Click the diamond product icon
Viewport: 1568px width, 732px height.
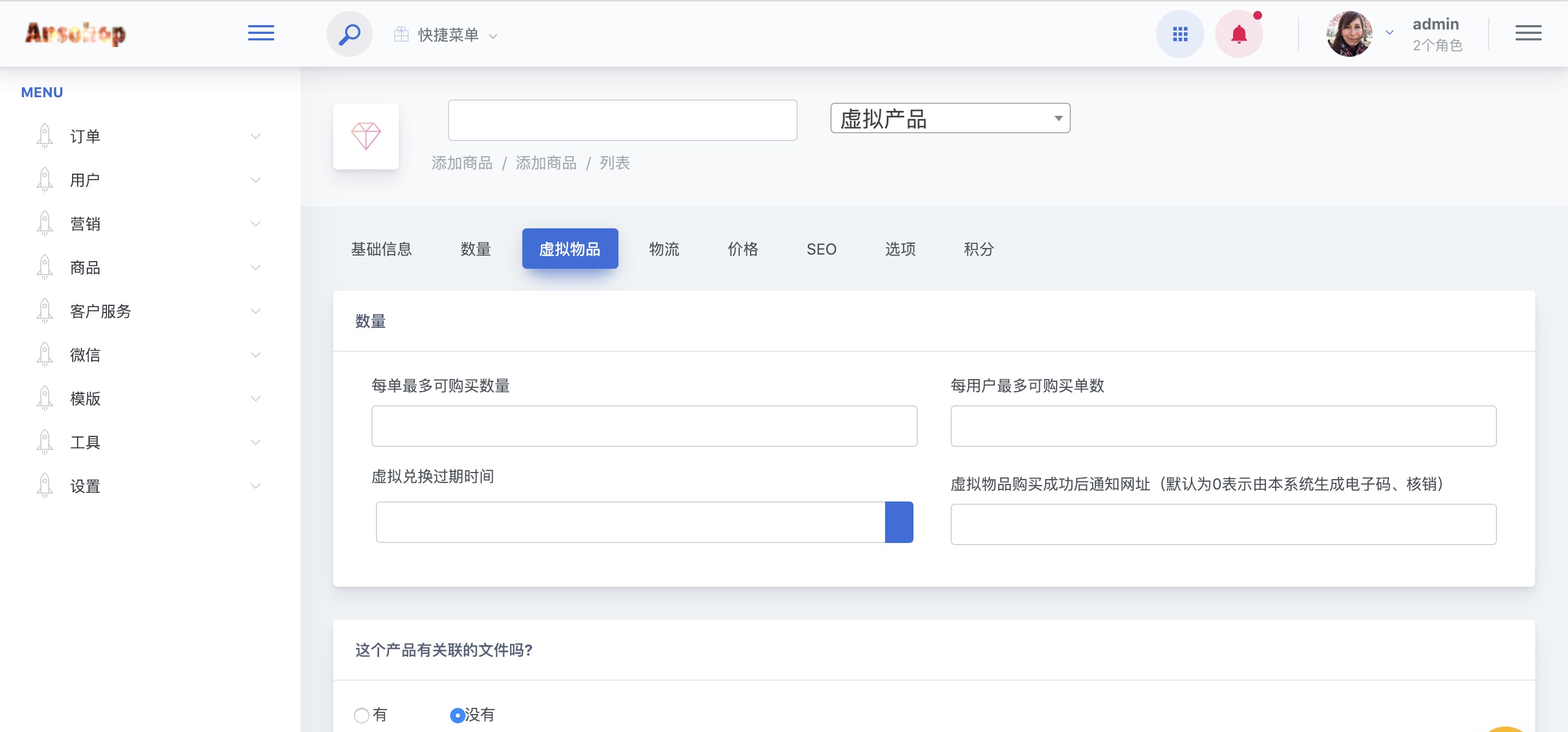[x=366, y=137]
